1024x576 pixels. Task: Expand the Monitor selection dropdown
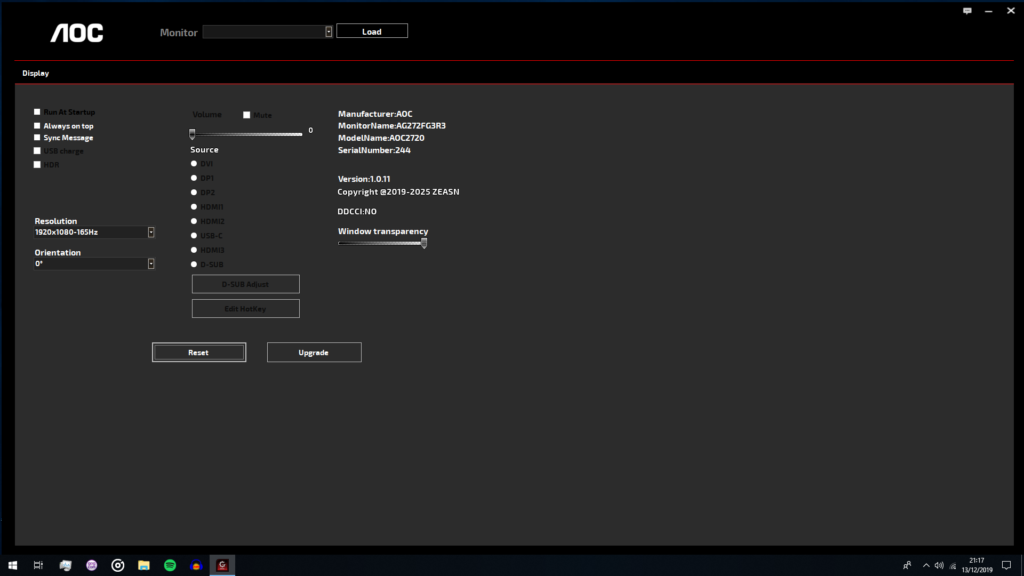tap(328, 32)
